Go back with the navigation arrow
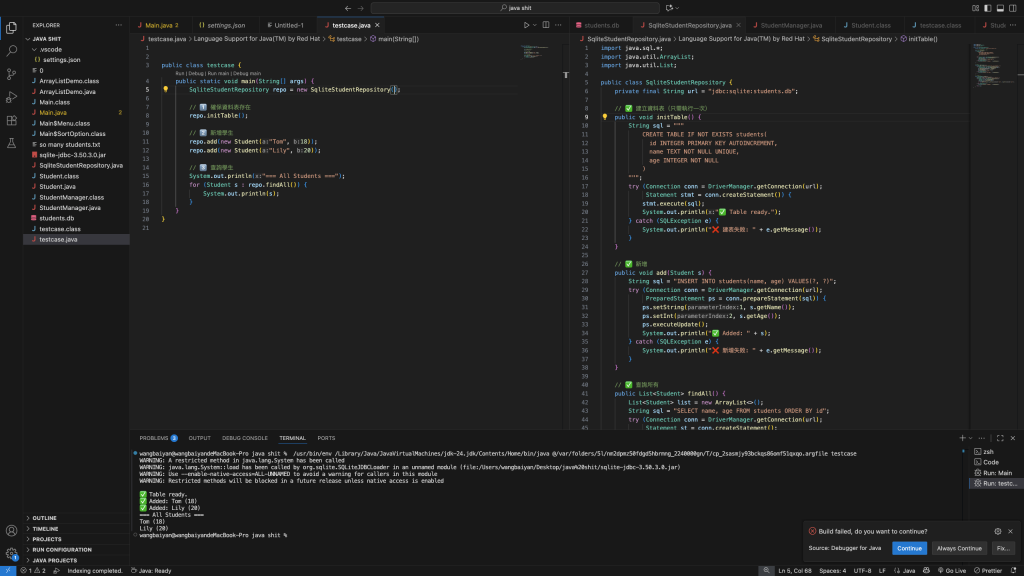1024x576 pixels. pyautogui.click(x=347, y=8)
